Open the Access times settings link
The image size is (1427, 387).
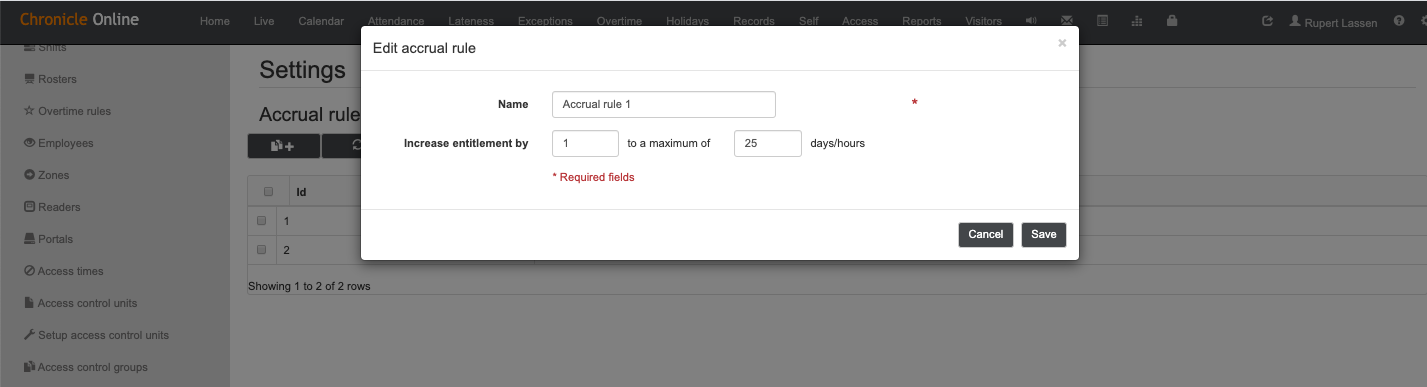[x=70, y=271]
